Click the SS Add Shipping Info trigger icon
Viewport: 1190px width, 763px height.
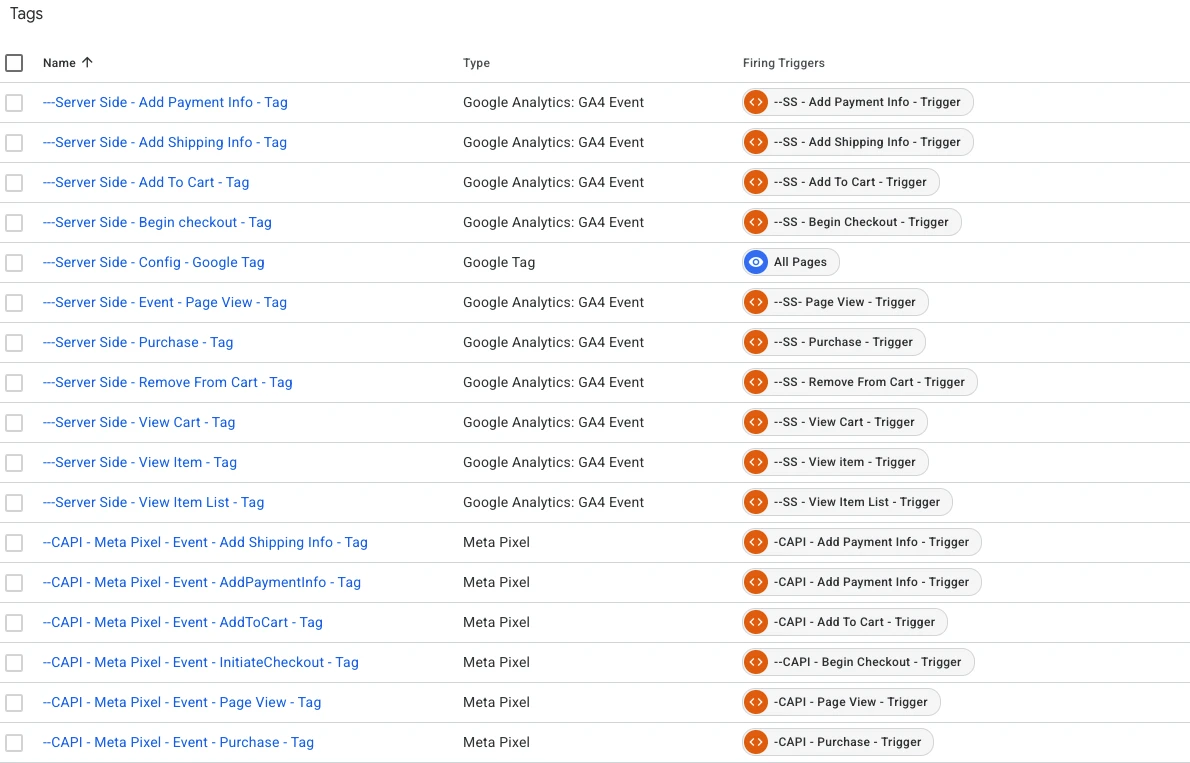pyautogui.click(x=756, y=142)
